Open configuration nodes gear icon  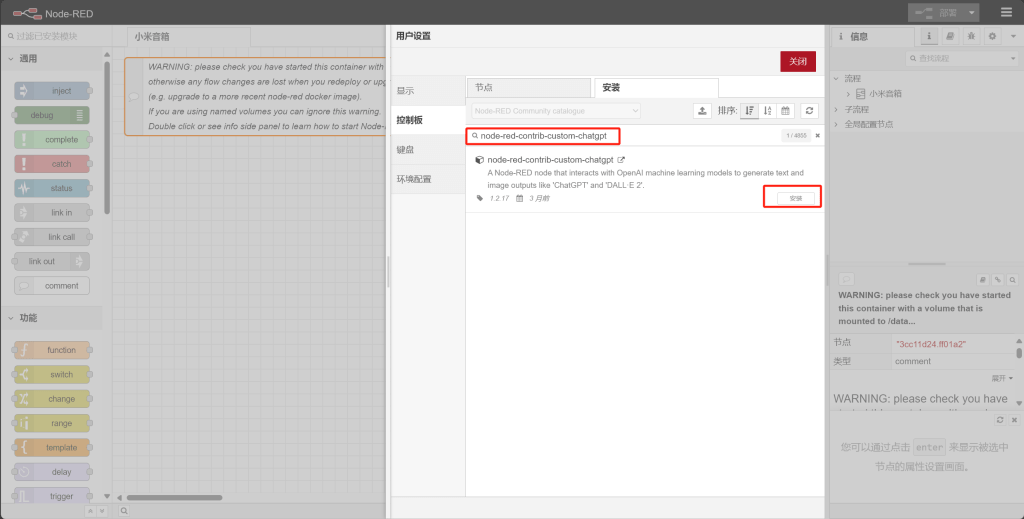[993, 37]
